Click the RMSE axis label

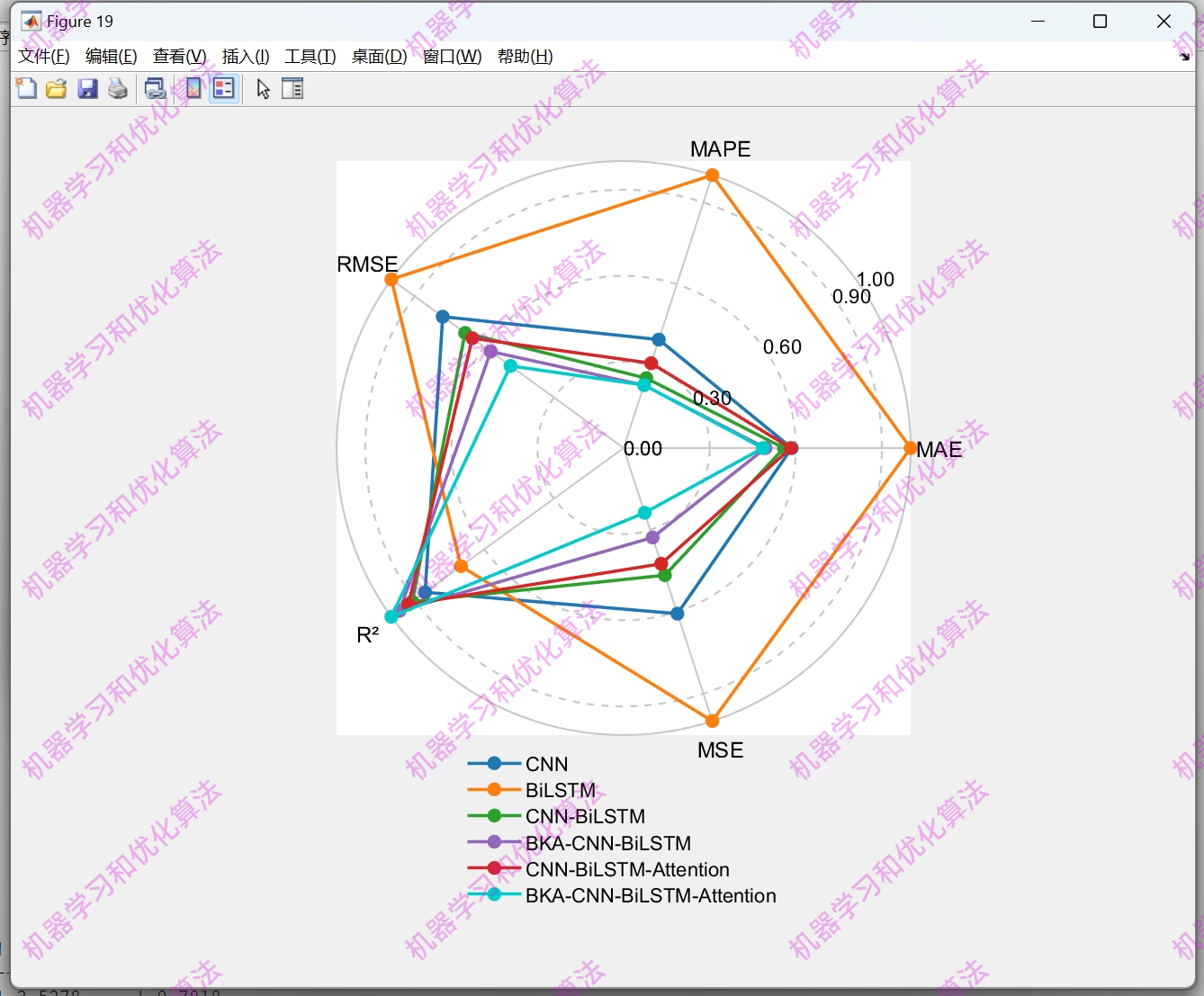(x=367, y=265)
